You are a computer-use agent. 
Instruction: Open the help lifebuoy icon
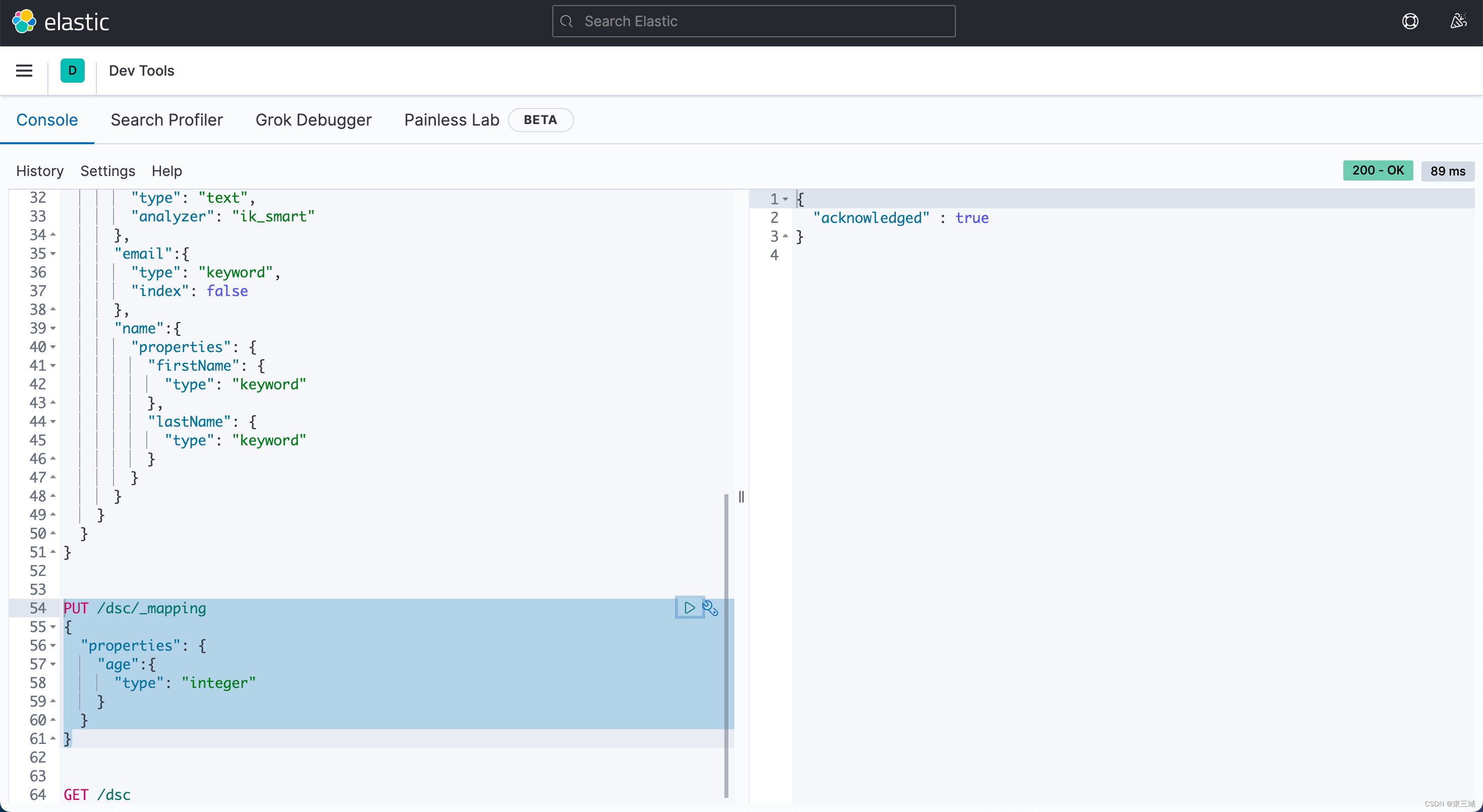tap(1410, 22)
